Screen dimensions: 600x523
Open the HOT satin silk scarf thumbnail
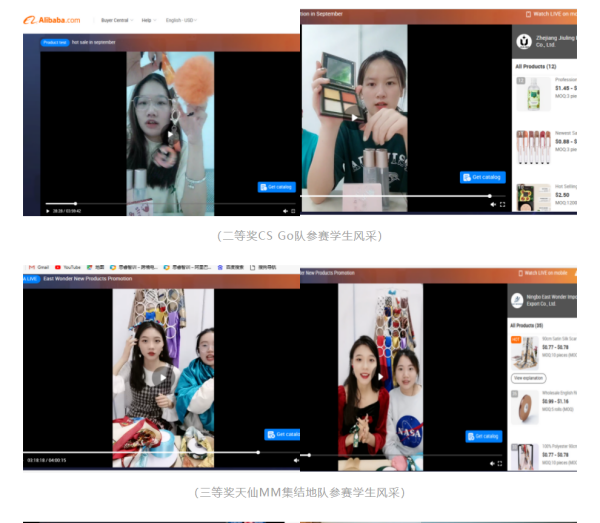click(525, 353)
